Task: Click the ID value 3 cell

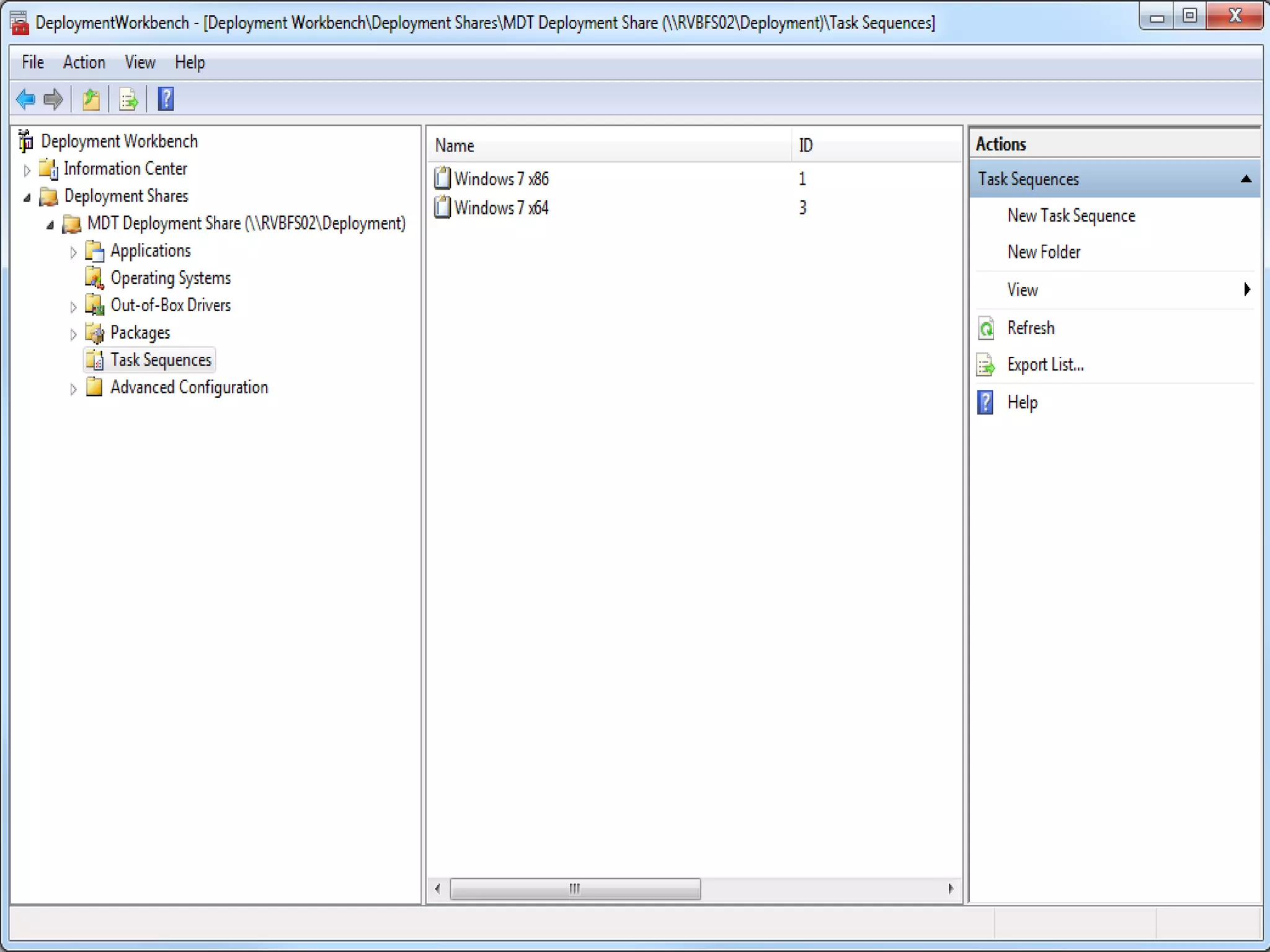Action: pos(802,208)
